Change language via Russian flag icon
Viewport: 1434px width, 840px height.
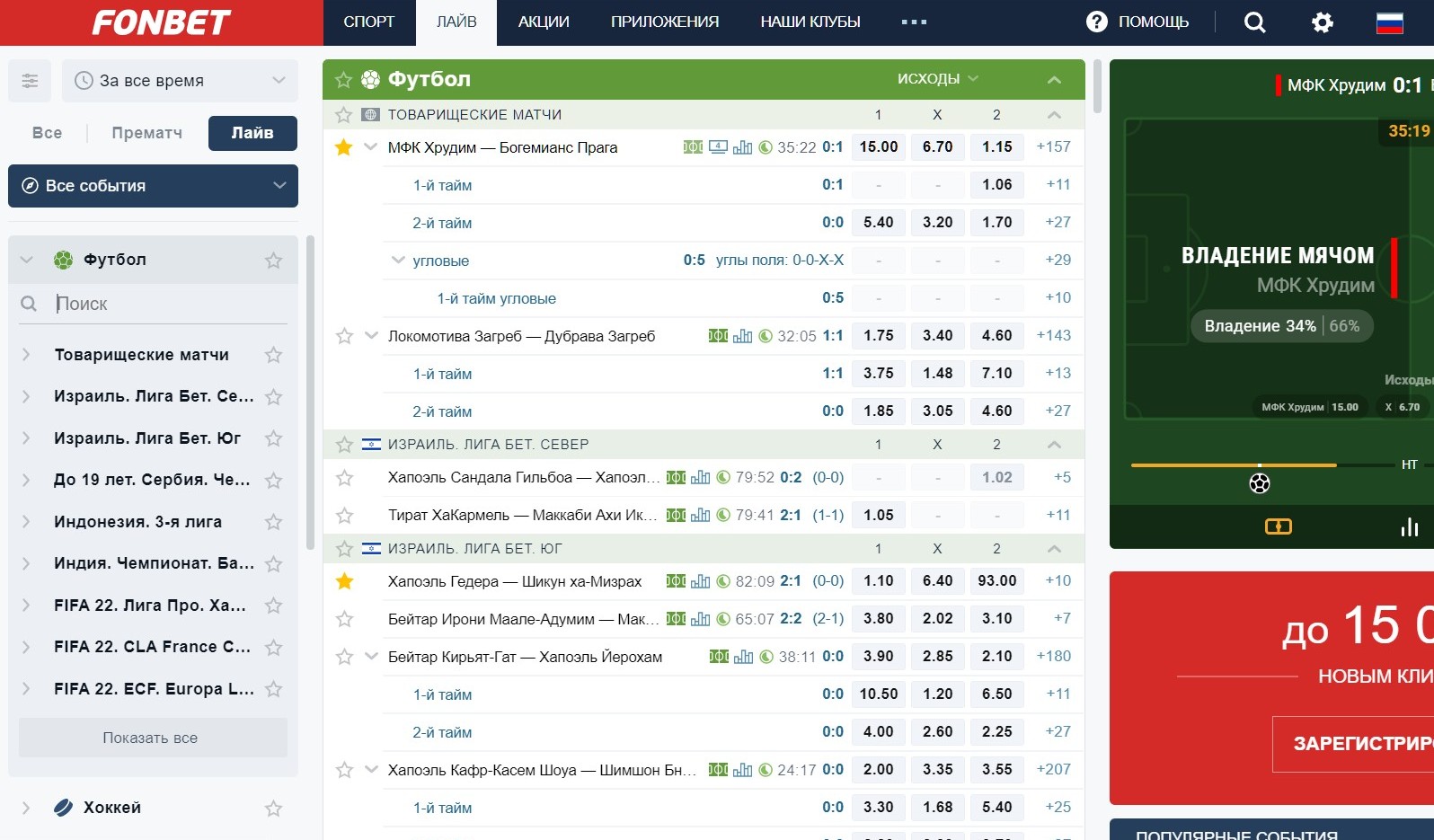coord(1389,22)
